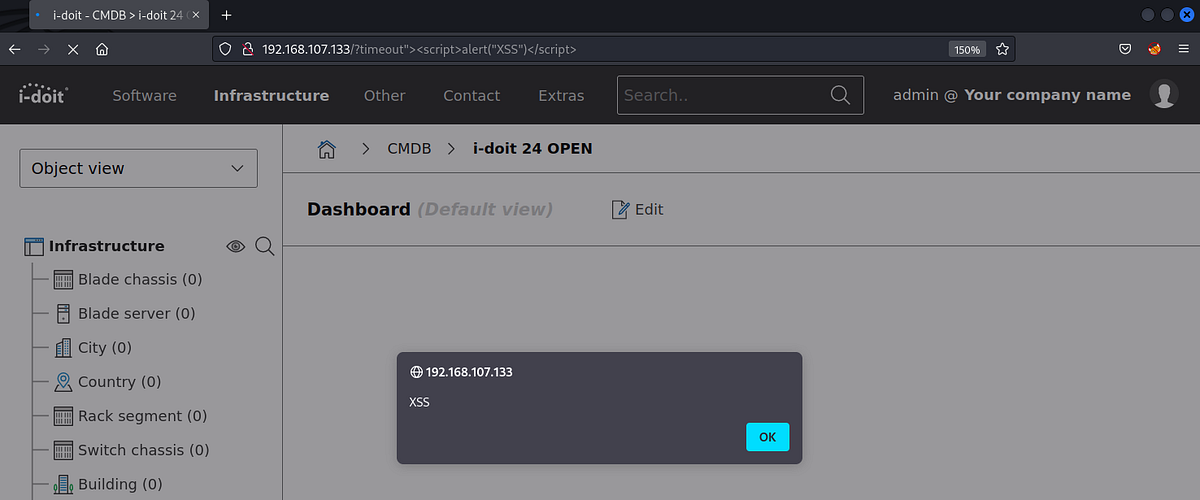1200x500 pixels.
Task: Open a new browser tab
Action: pos(226,15)
